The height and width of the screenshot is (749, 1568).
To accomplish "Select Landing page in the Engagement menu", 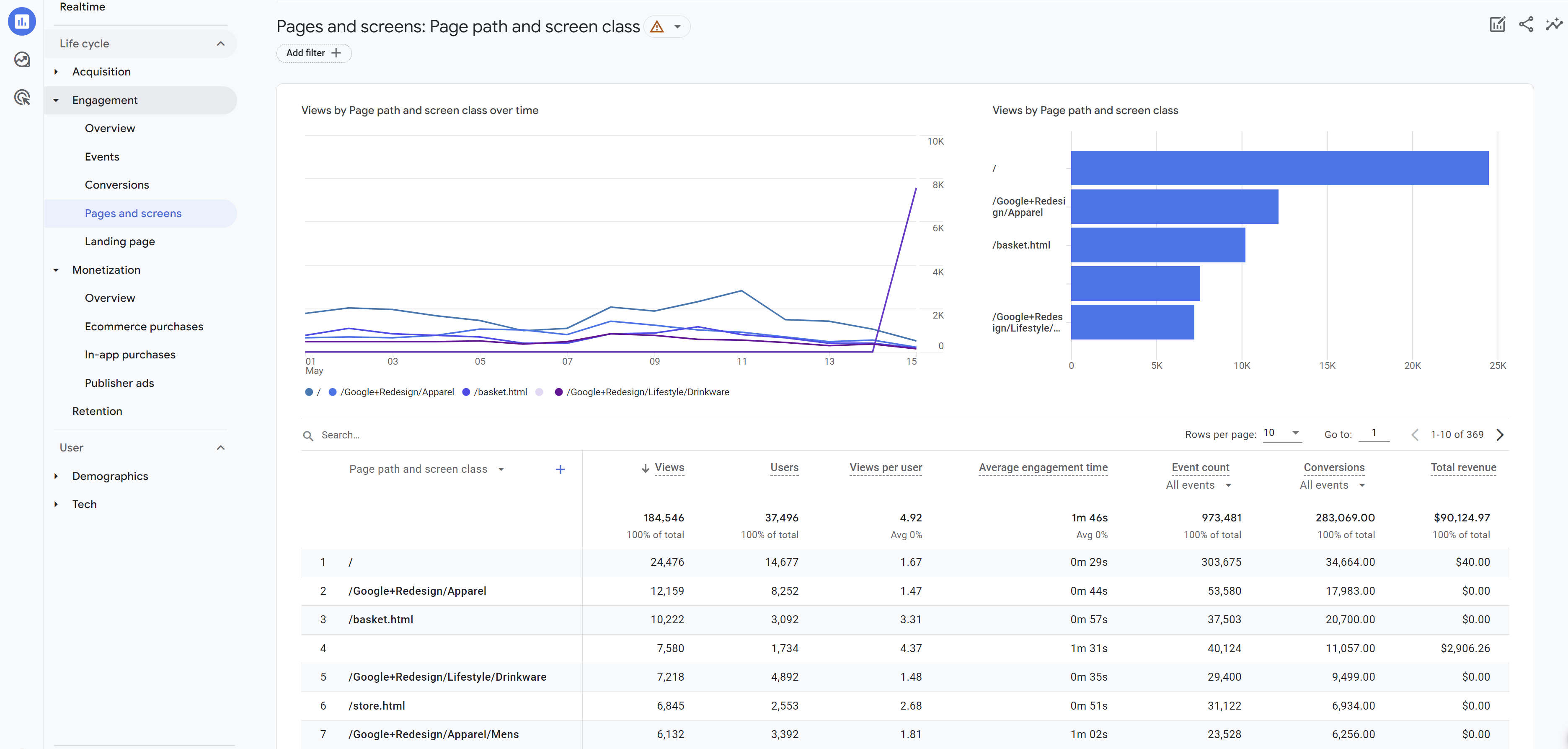I will [119, 241].
